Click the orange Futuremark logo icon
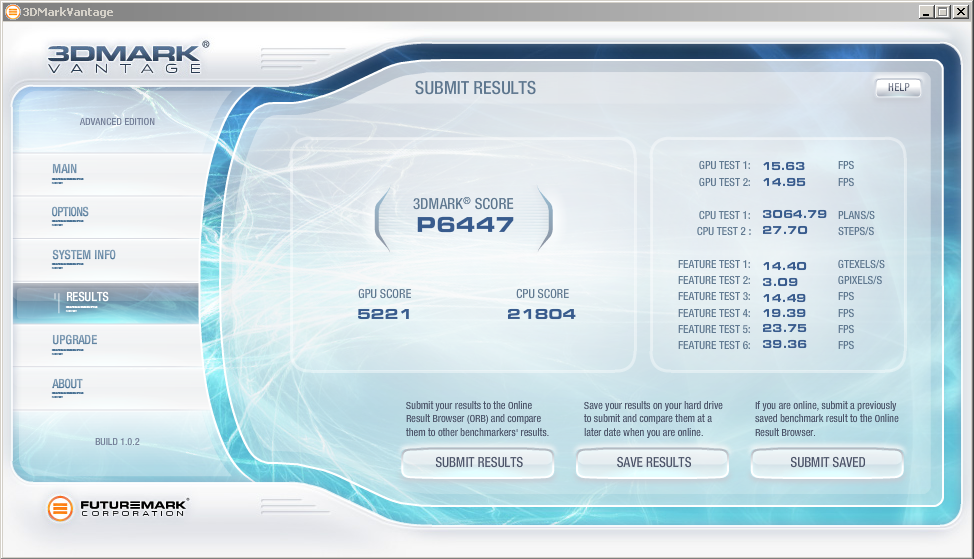 click(x=61, y=508)
